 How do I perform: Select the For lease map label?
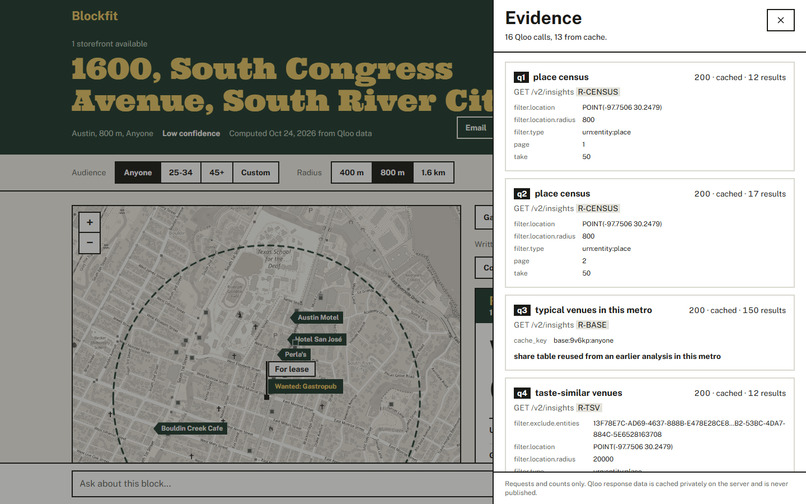pyautogui.click(x=291, y=369)
